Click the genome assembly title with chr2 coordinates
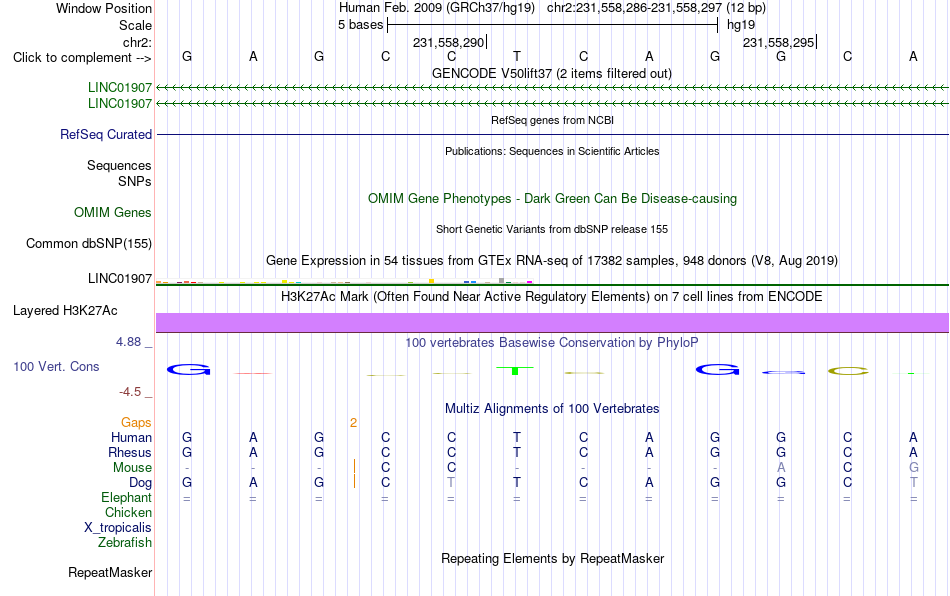The width and height of the screenshot is (950, 596). pyautogui.click(x=552, y=8)
